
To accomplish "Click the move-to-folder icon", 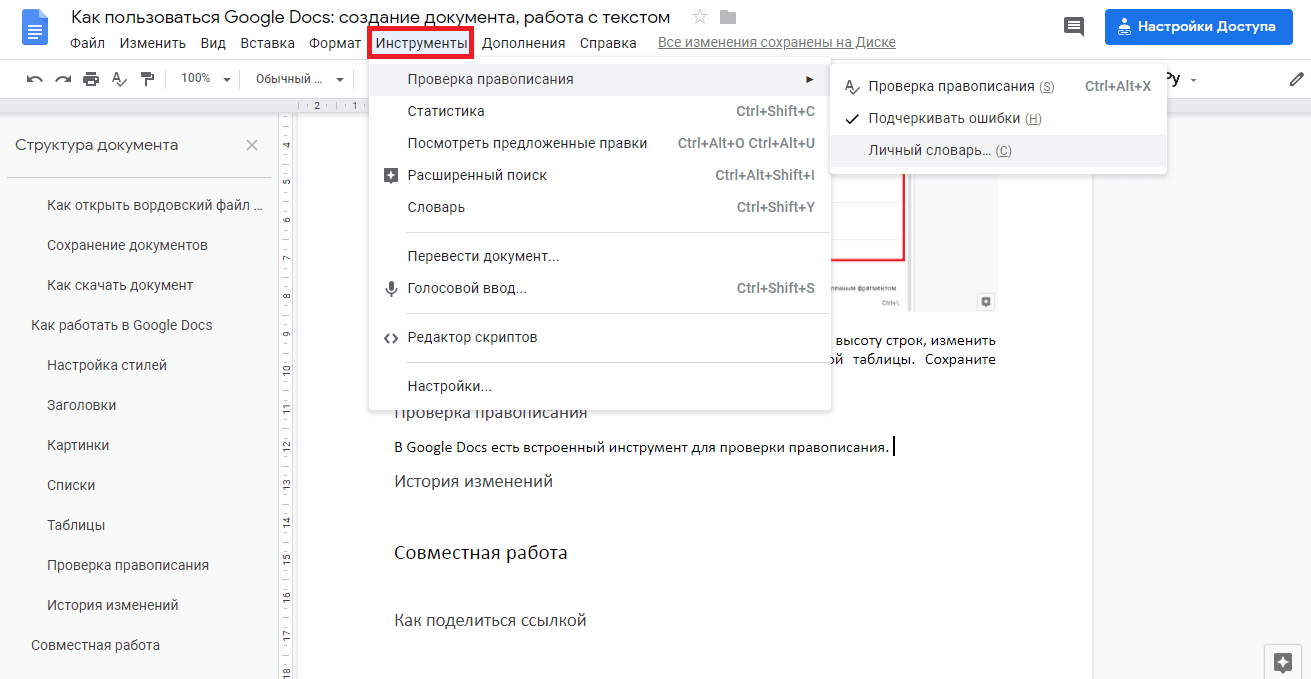I will [x=728, y=17].
